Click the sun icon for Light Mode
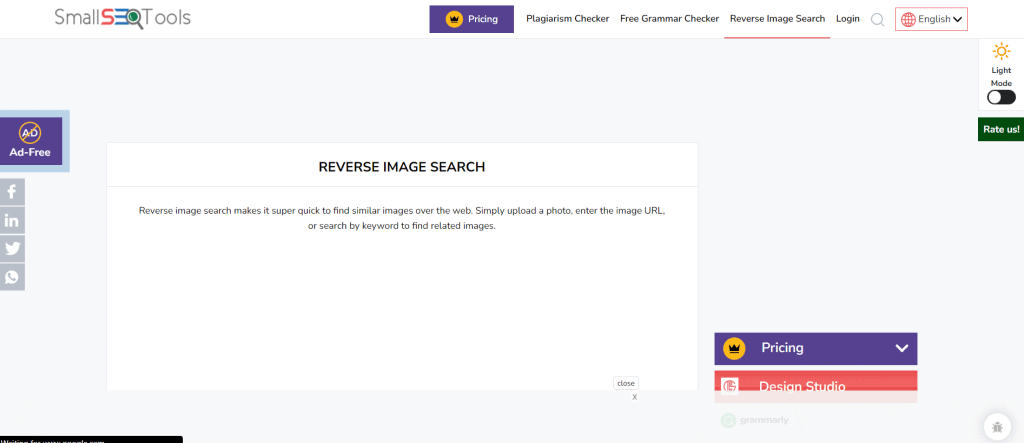 pyautogui.click(x=1001, y=51)
